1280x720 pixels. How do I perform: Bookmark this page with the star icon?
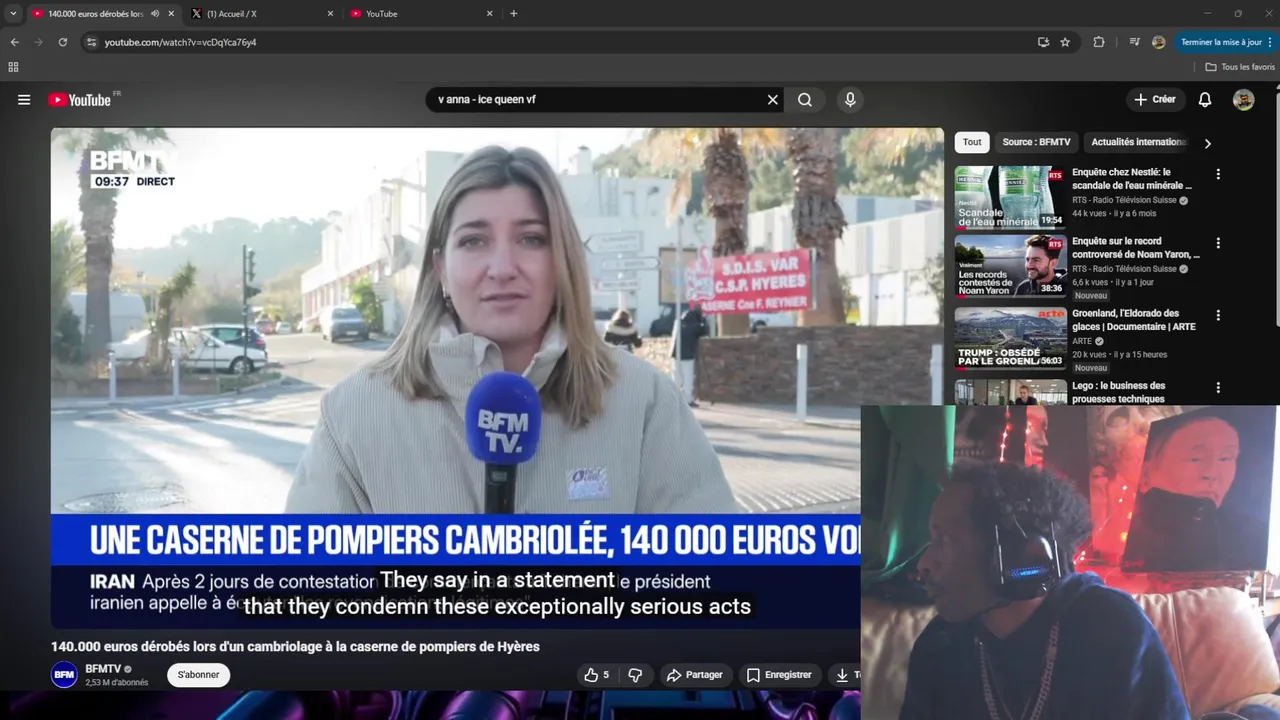[x=1065, y=42]
